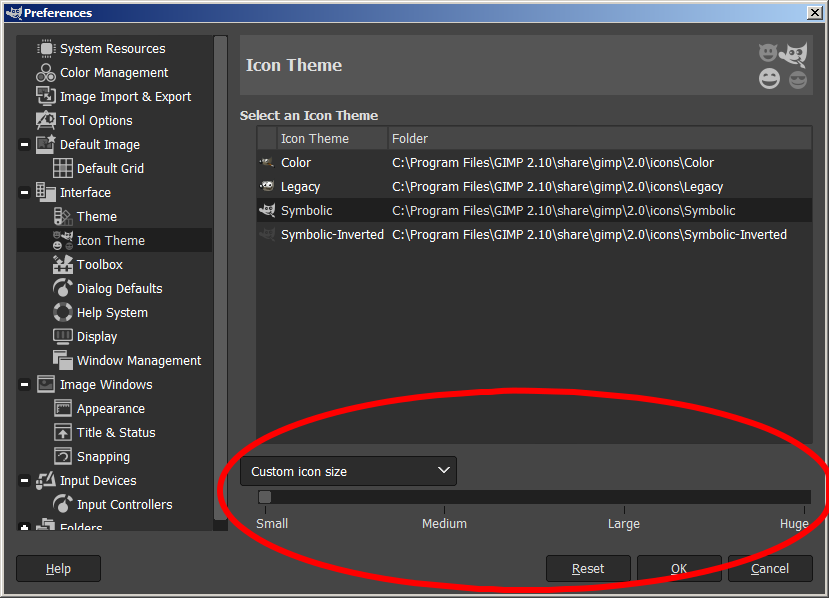Click the Dialog Defaults icon

[62, 288]
